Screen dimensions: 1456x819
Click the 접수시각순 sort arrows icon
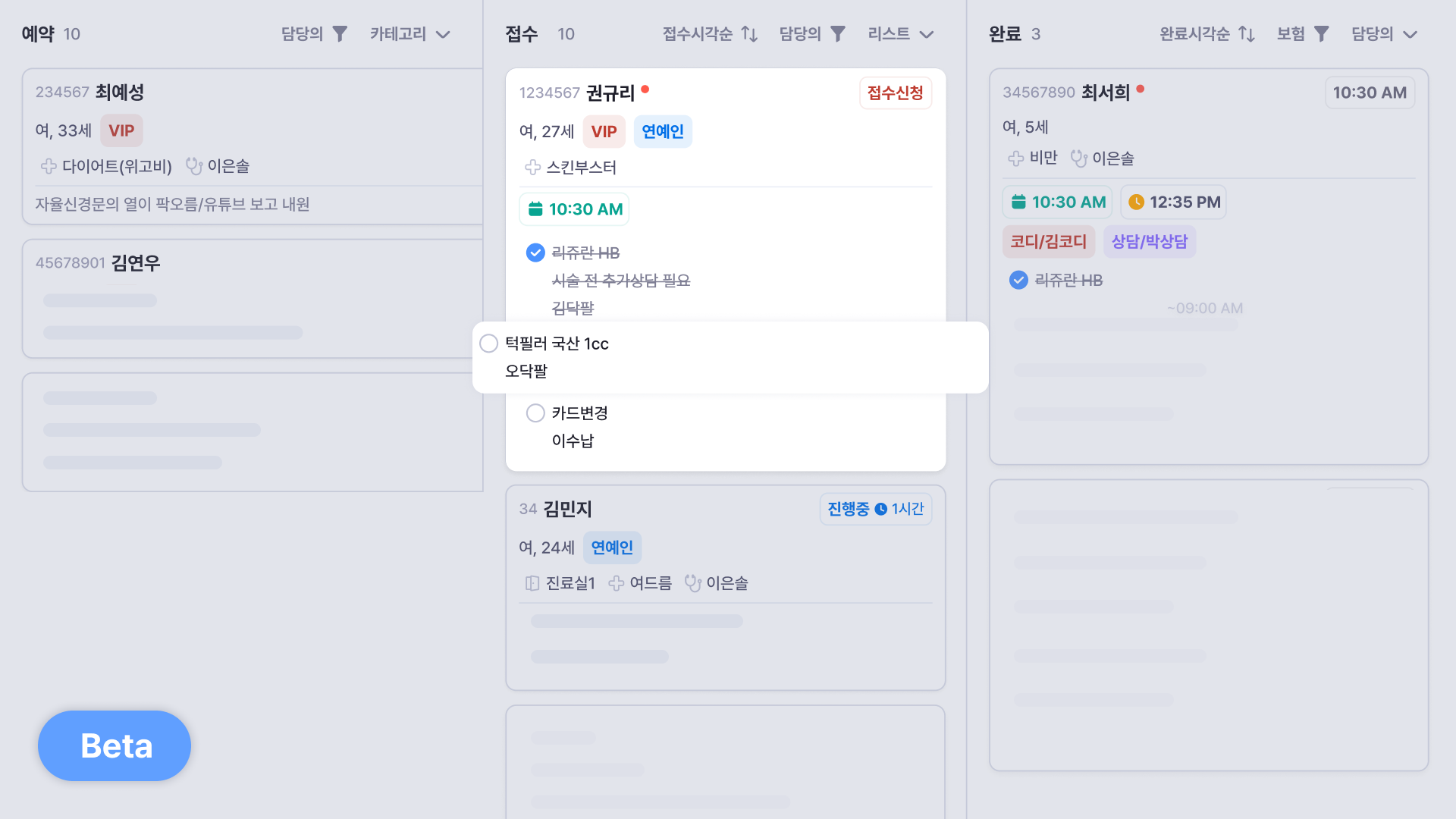tap(749, 34)
